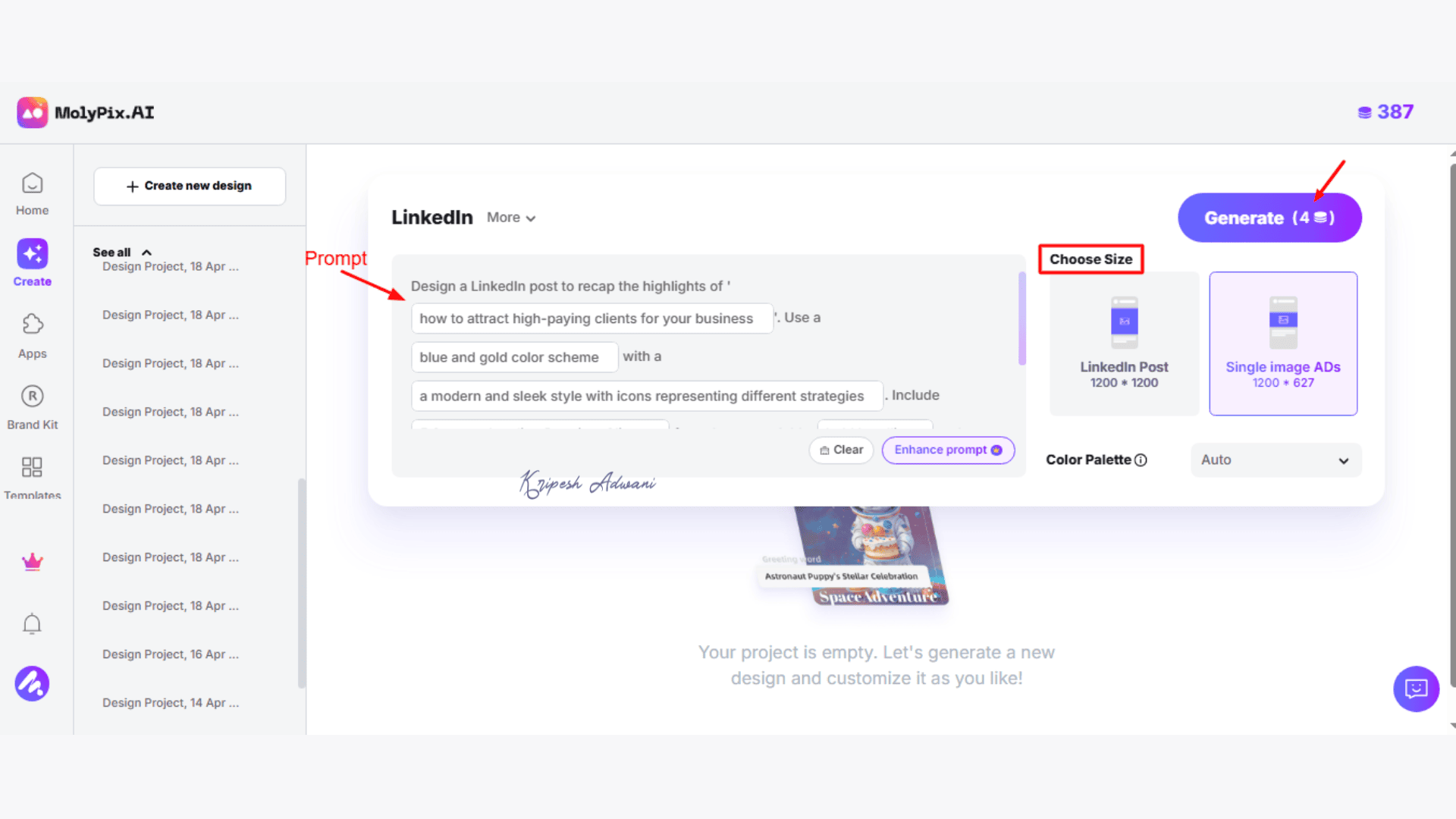The width and height of the screenshot is (1456, 819).
Task: Open the purple profile avatar icon
Action: click(x=32, y=684)
